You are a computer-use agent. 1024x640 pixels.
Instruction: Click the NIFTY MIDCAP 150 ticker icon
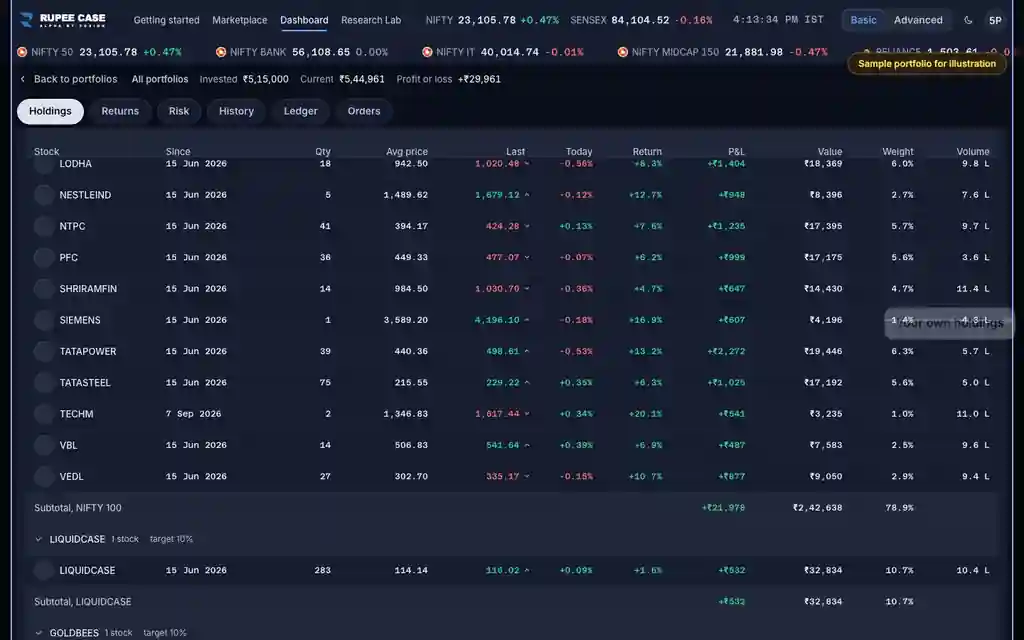[x=622, y=52]
